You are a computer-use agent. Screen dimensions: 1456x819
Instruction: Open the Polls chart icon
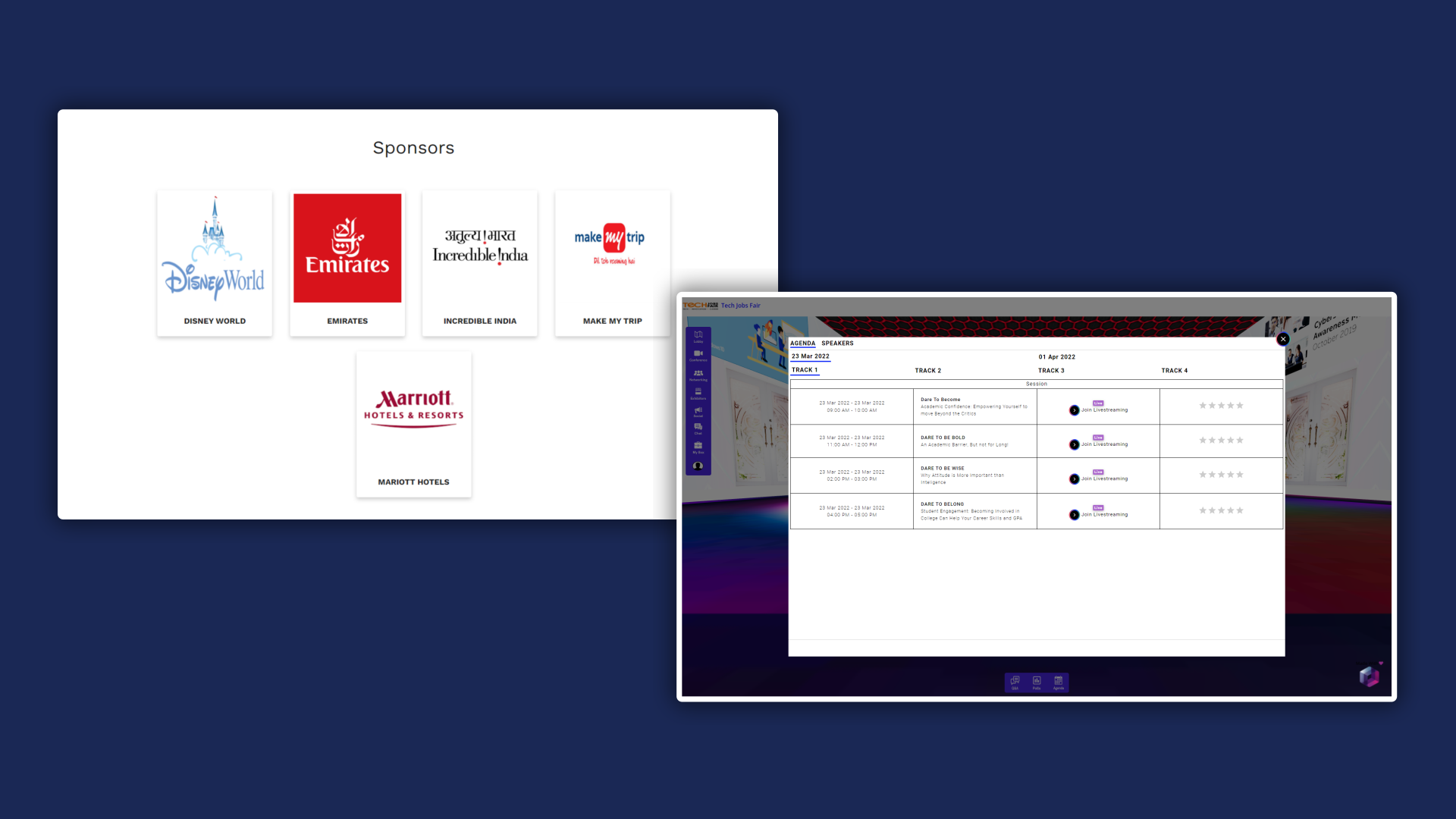pos(1037,682)
